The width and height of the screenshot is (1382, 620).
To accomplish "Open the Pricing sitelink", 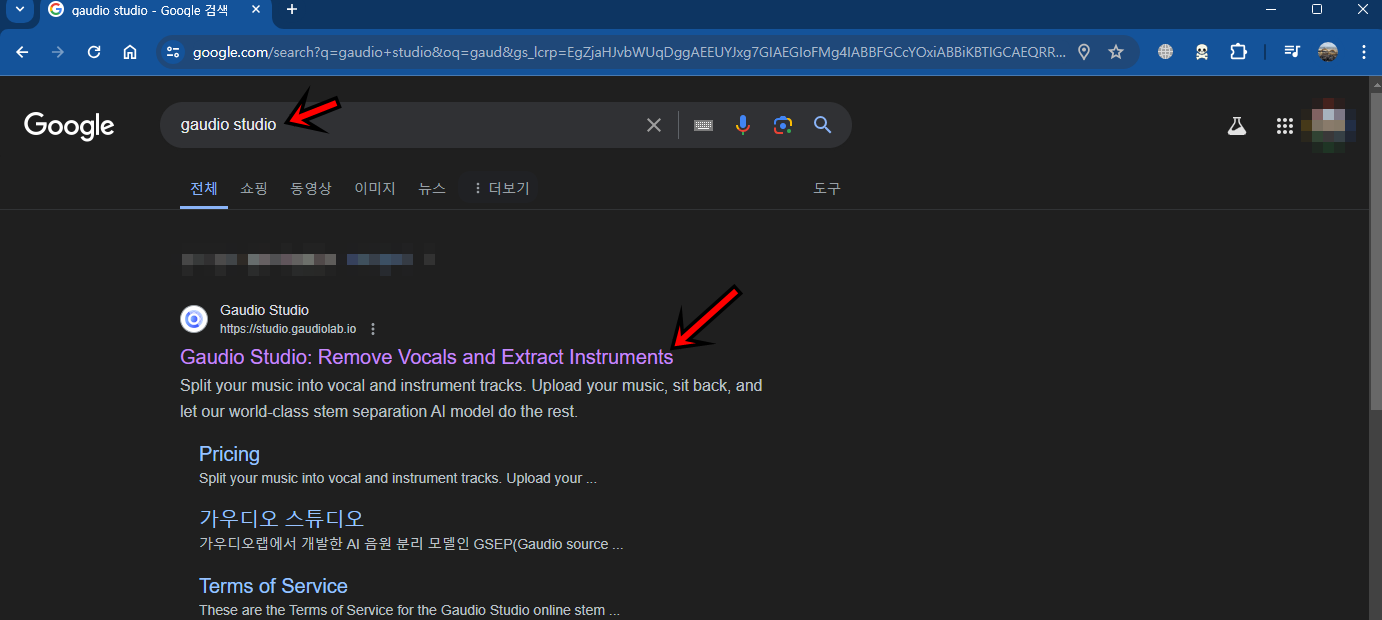I will [x=229, y=454].
